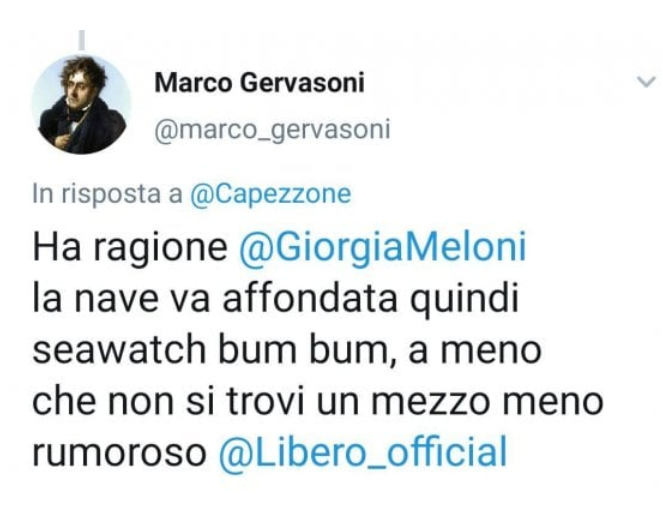Click the @GiorgiaMeloni mention
The image size is (663, 505).
tap(383, 248)
